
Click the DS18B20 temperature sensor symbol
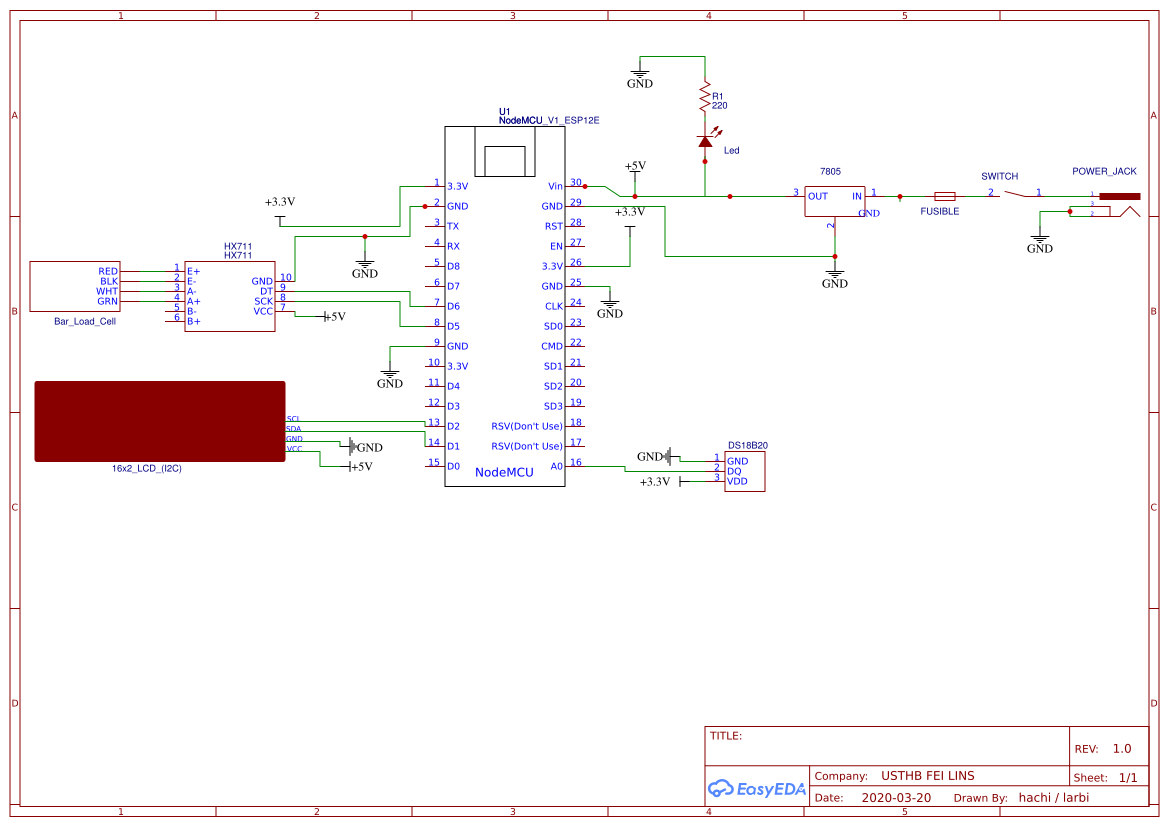click(744, 470)
